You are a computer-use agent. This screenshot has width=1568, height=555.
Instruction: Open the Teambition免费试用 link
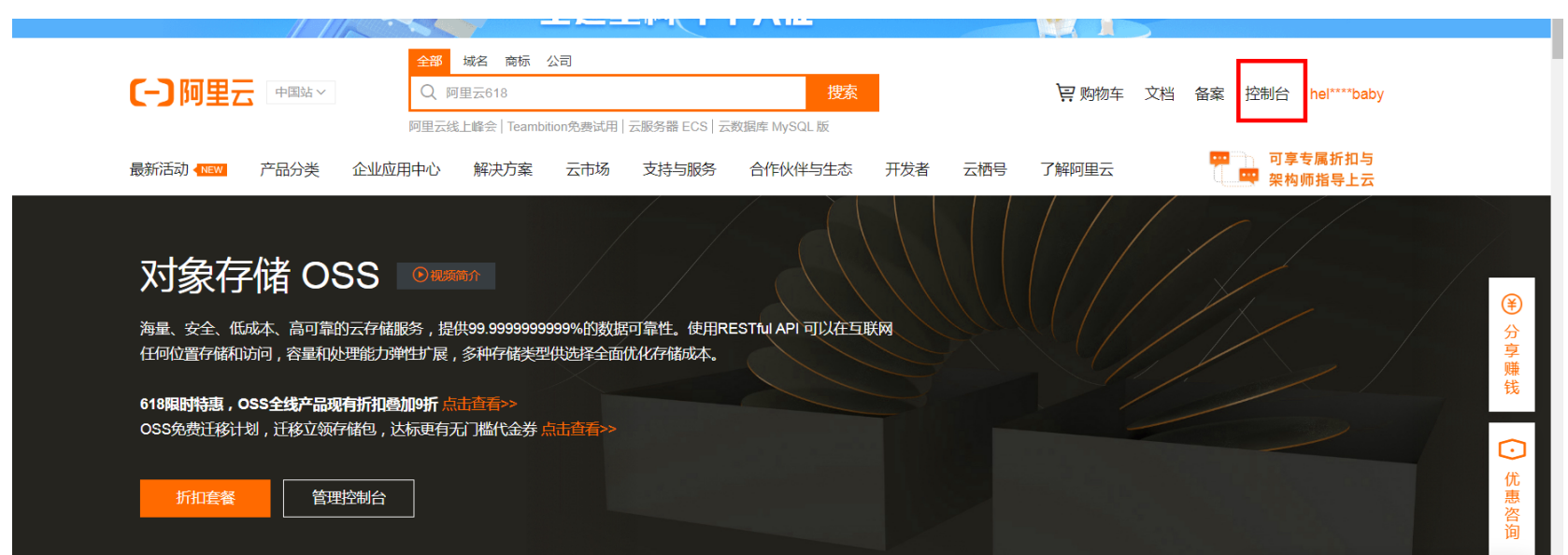563,126
